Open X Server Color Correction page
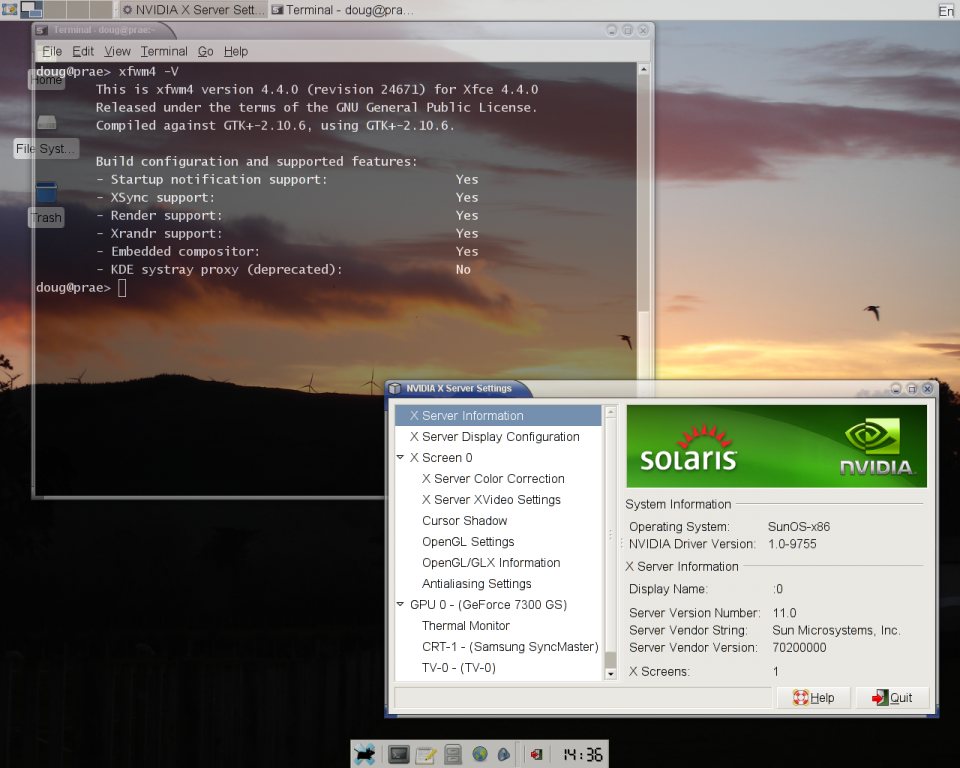The width and height of the screenshot is (960, 768). click(498, 479)
